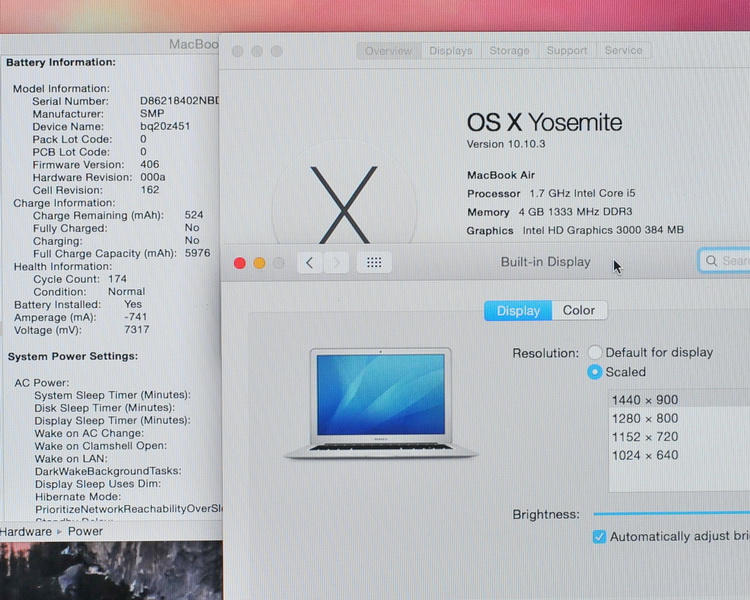Choose the 1440 × 900 resolution
The width and height of the screenshot is (750, 600).
tap(679, 400)
